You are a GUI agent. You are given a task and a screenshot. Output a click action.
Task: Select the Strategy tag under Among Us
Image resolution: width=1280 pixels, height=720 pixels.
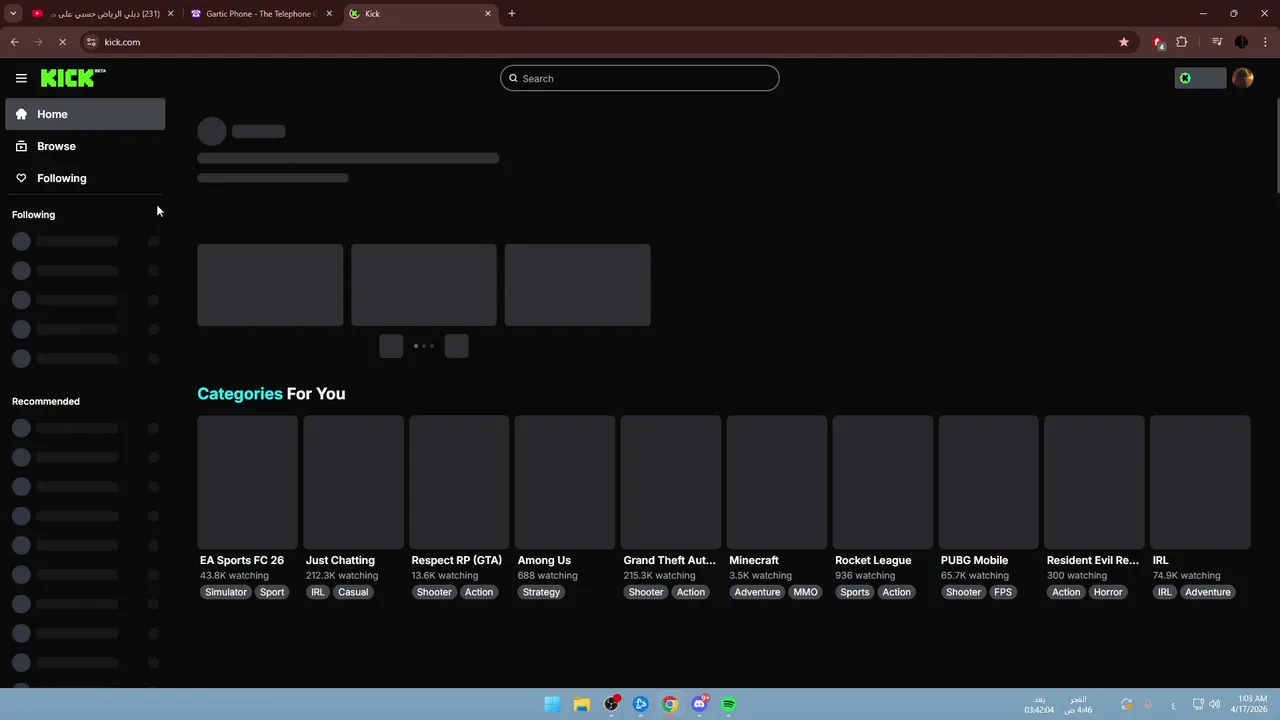coord(541,592)
